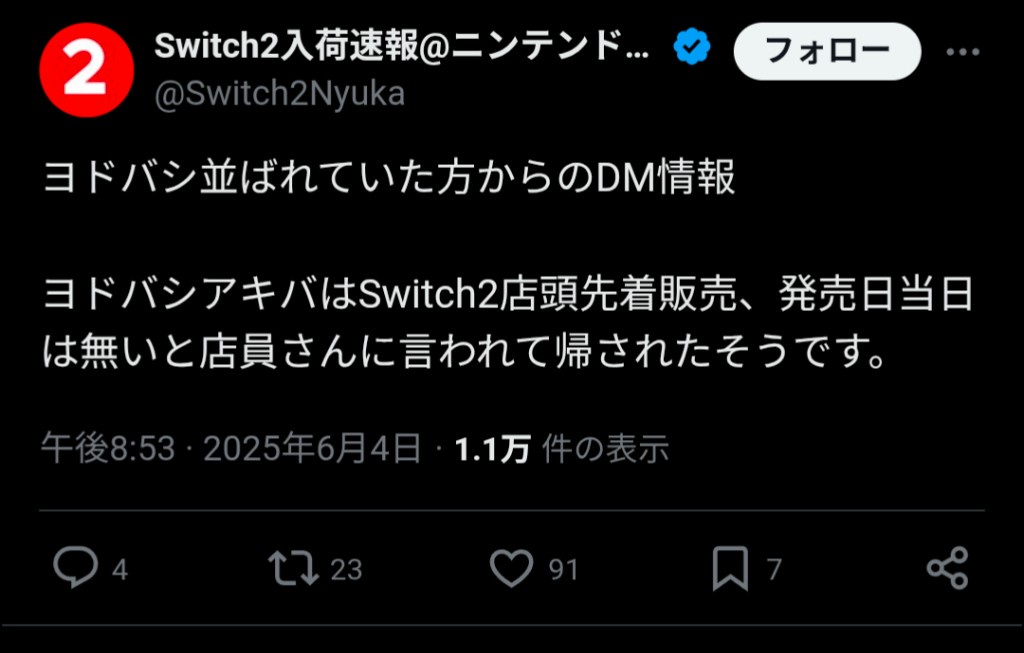The height and width of the screenshot is (653, 1024).
Task: Click the bookmark count number 7
Action: [774, 570]
